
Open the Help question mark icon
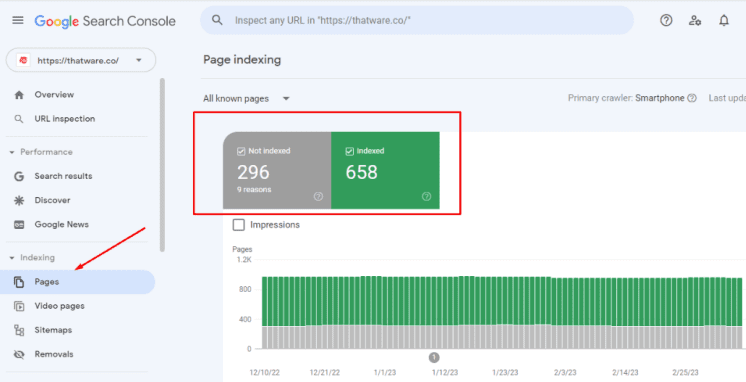tap(666, 20)
